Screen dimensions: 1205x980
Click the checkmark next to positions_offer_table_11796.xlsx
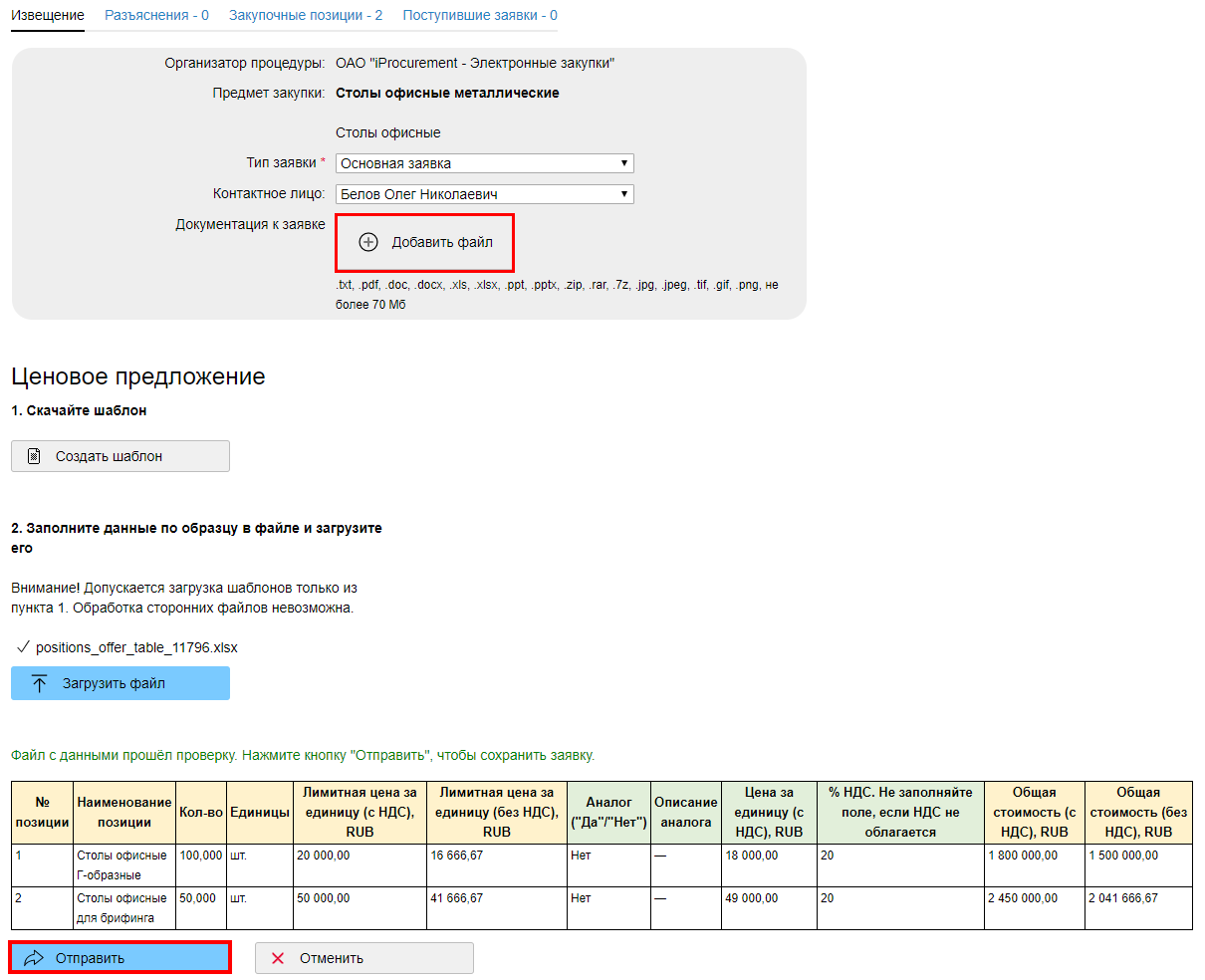point(22,647)
